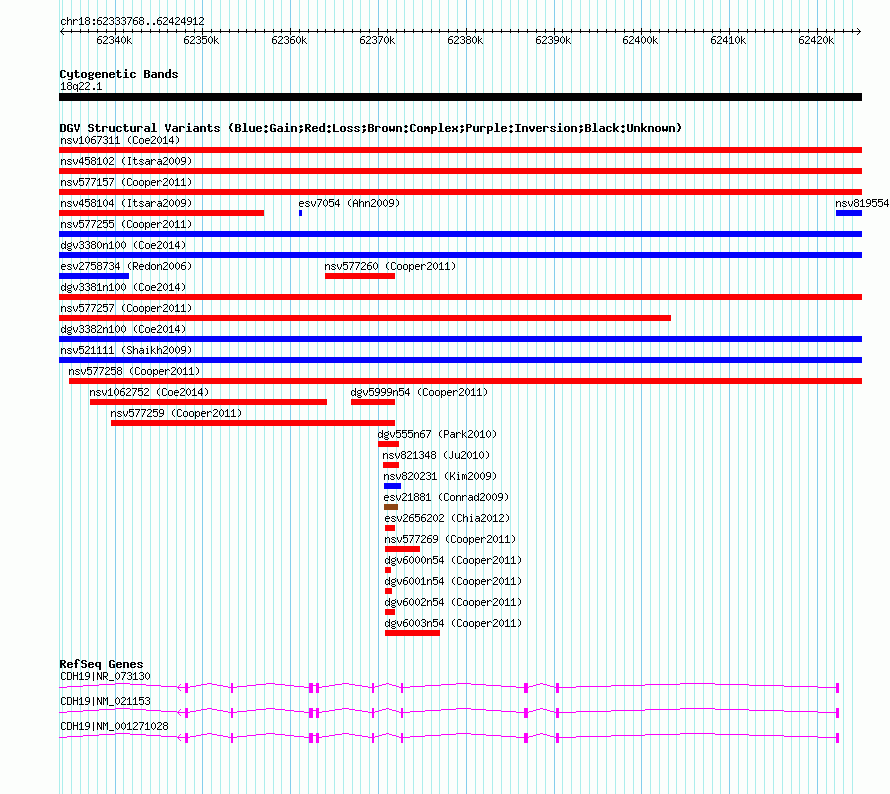This screenshot has width=890, height=794.
Task: Click the CDH19|NM_001271028 gene label
Action: coord(114,726)
